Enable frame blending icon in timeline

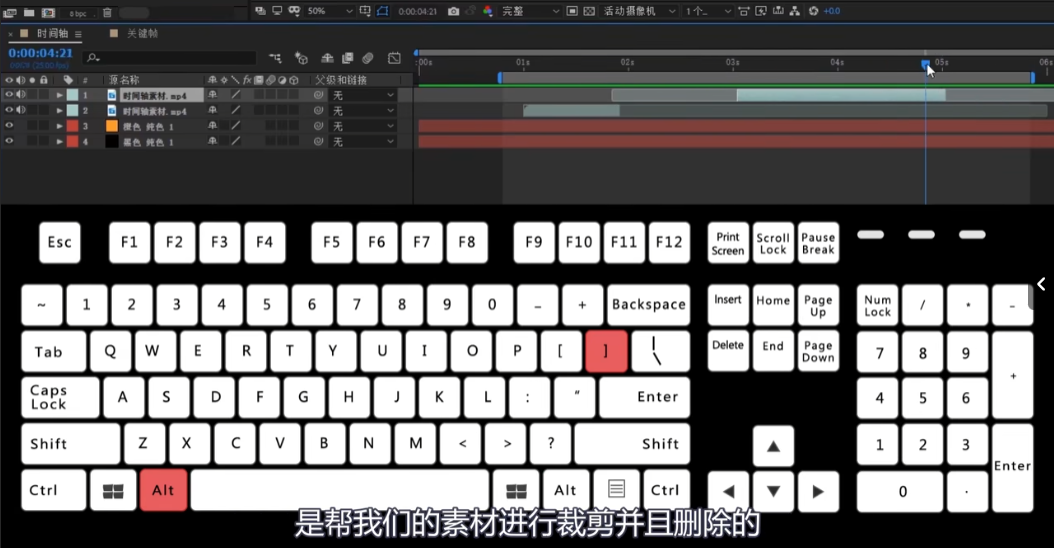(x=348, y=58)
